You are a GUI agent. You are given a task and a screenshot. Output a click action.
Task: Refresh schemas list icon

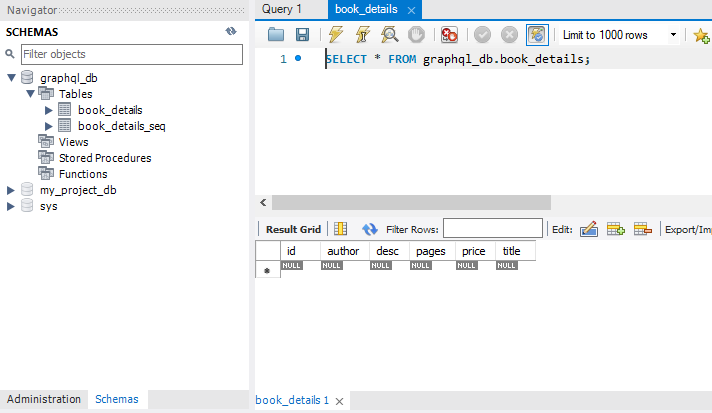pos(231,31)
